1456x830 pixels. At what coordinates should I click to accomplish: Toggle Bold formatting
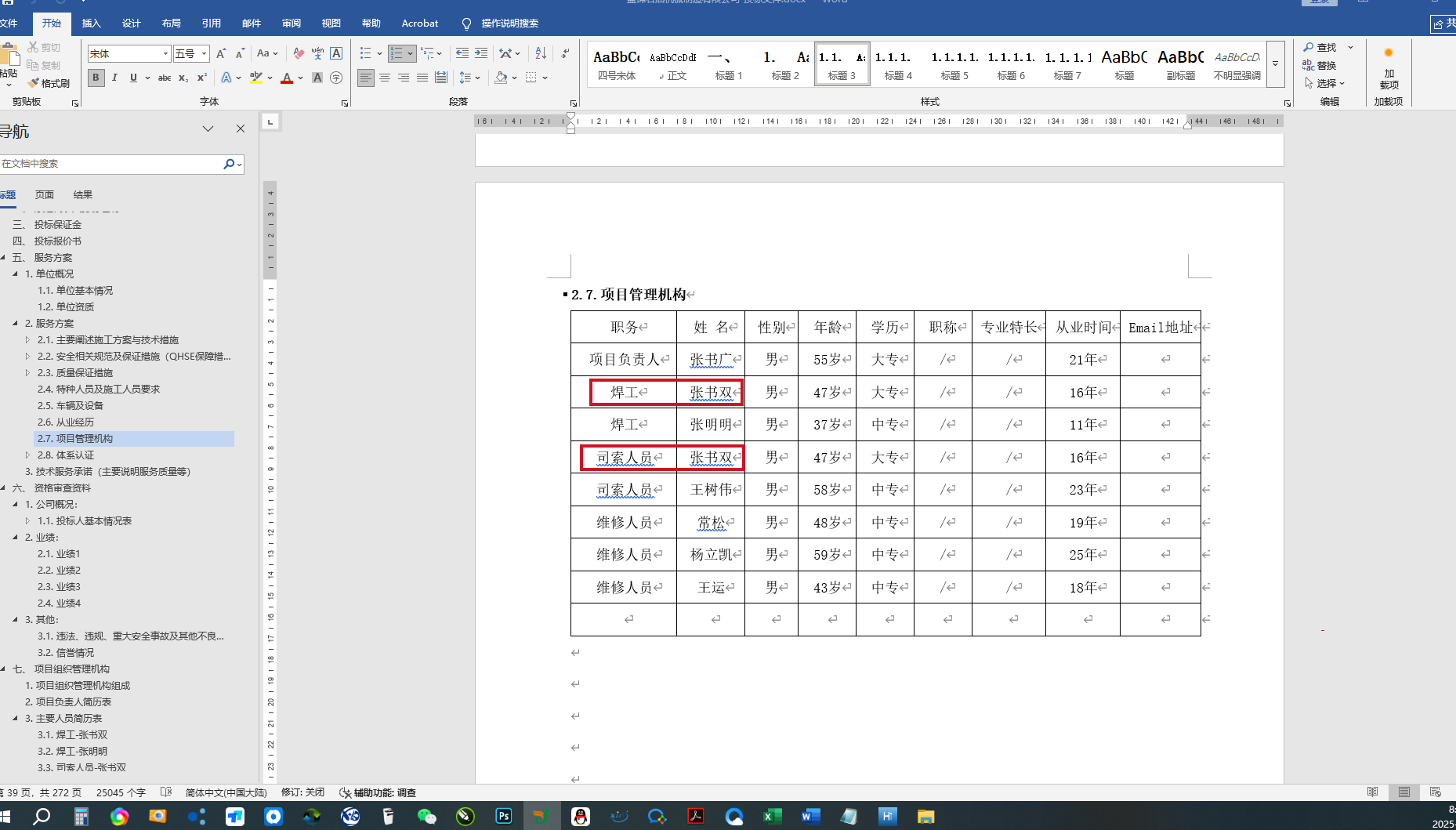tap(96, 78)
